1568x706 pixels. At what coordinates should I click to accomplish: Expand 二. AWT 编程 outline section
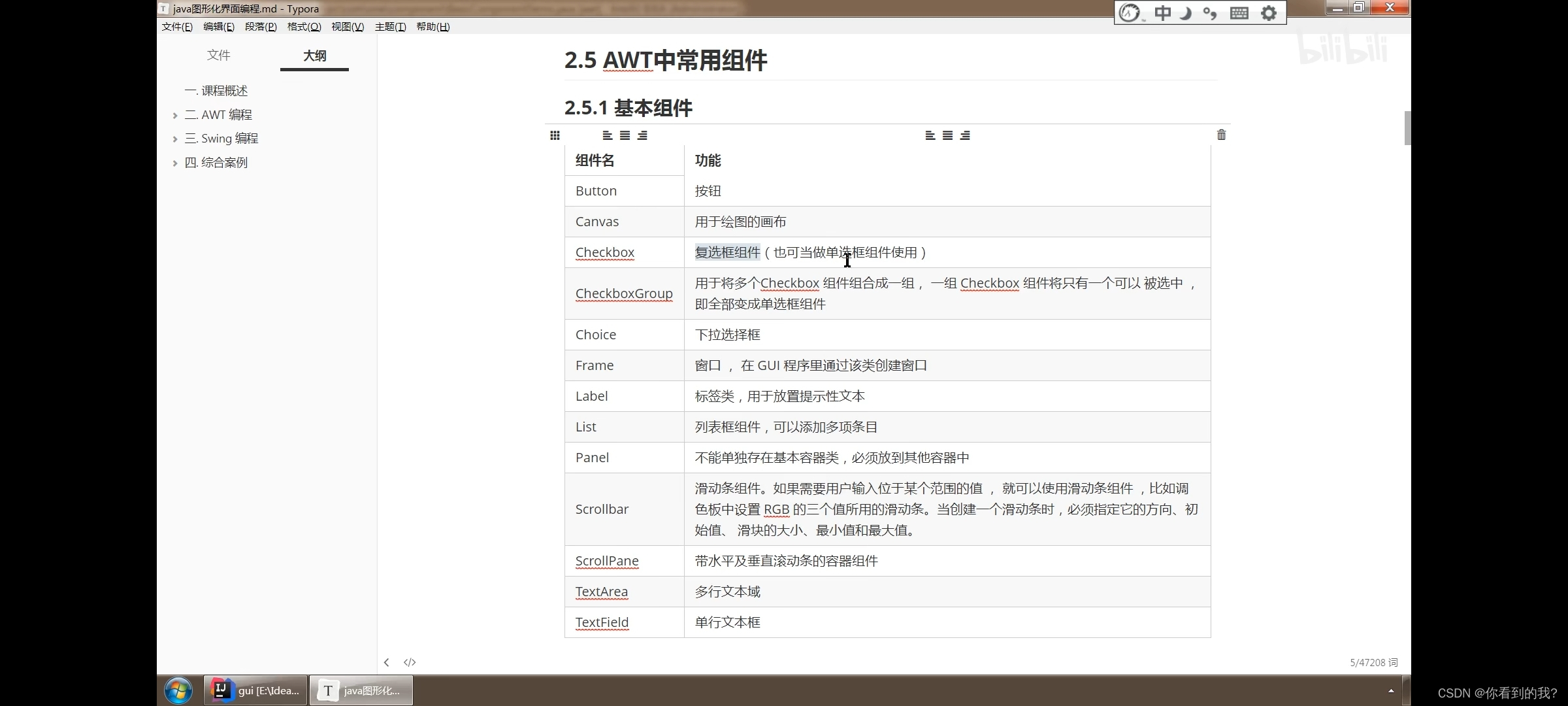coord(174,114)
